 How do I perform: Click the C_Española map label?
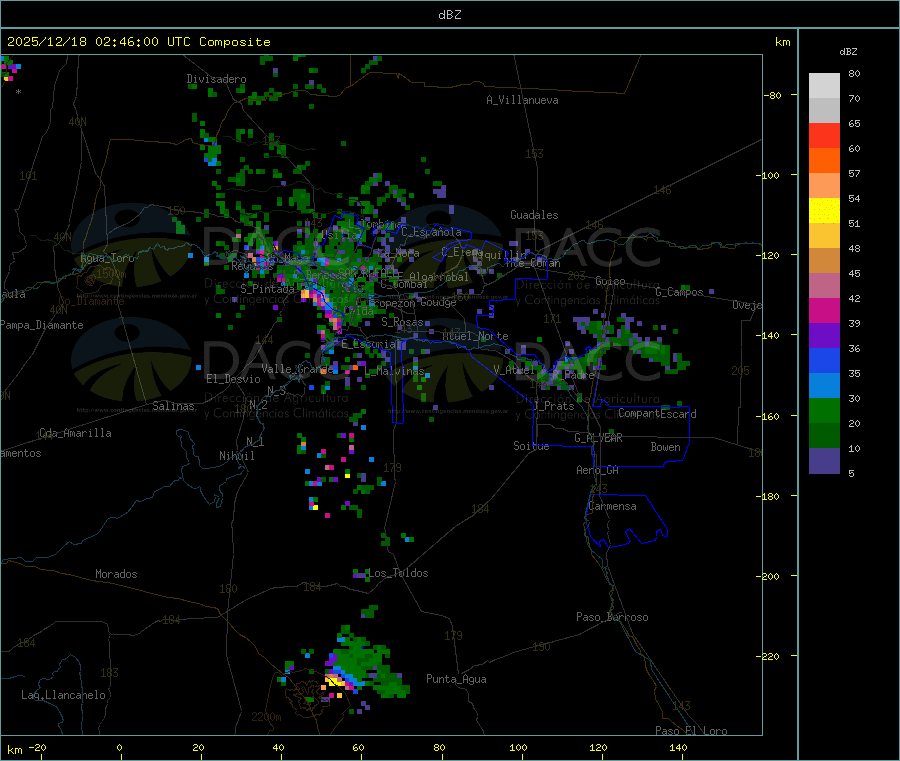click(432, 232)
